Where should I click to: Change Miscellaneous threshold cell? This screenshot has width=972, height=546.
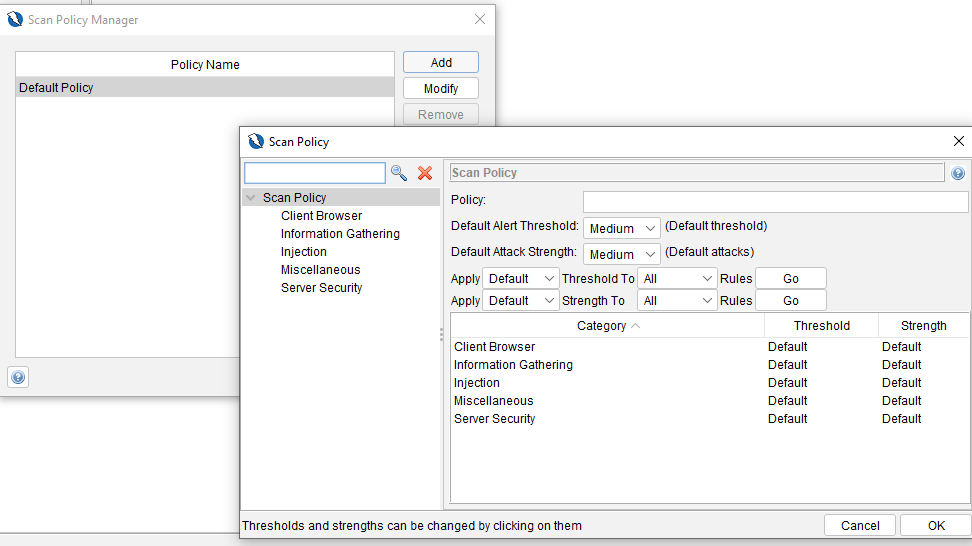point(821,400)
